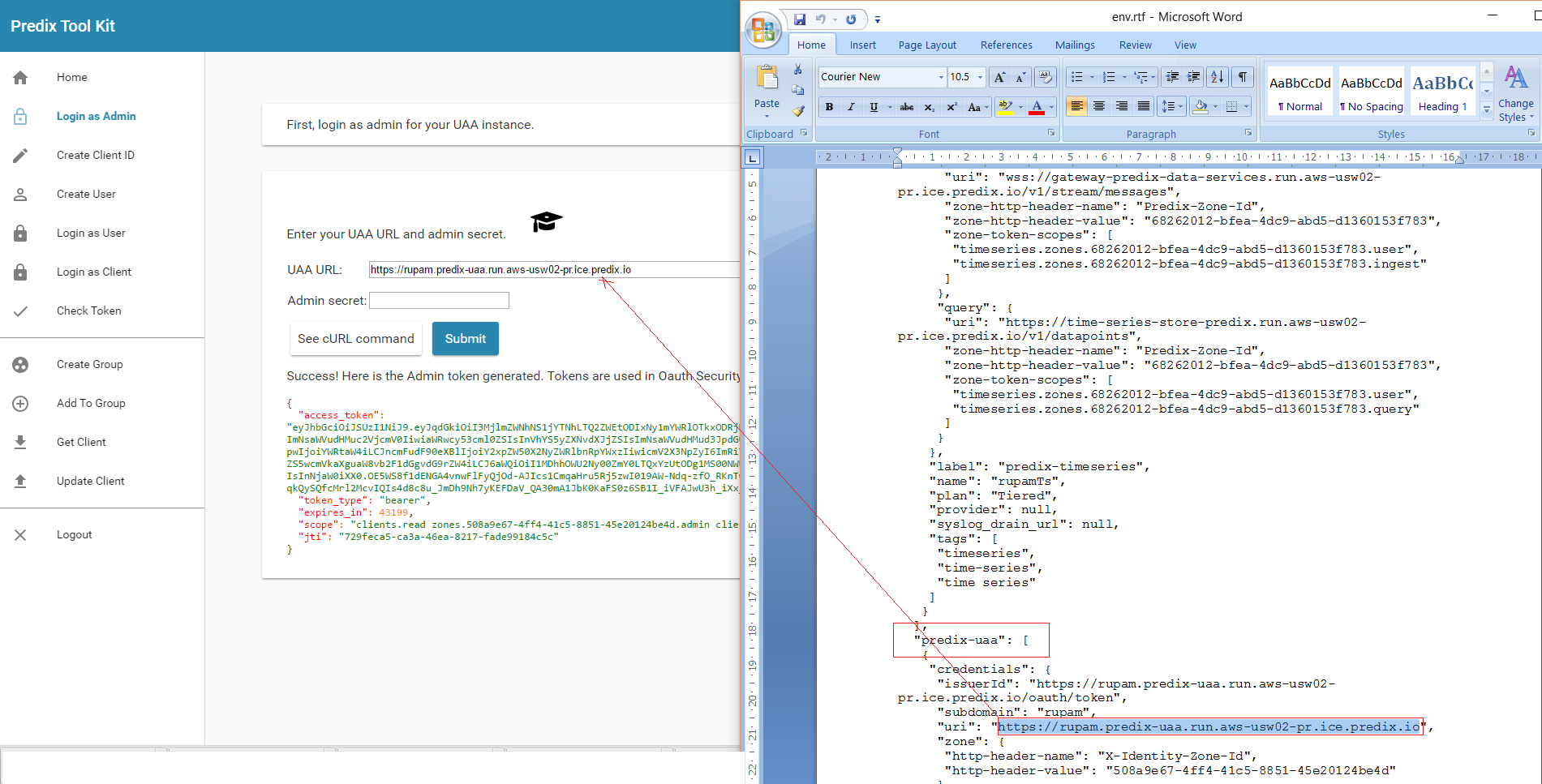This screenshot has height=784, width=1542.
Task: Show or hide paragraph marks
Action: (x=1243, y=77)
